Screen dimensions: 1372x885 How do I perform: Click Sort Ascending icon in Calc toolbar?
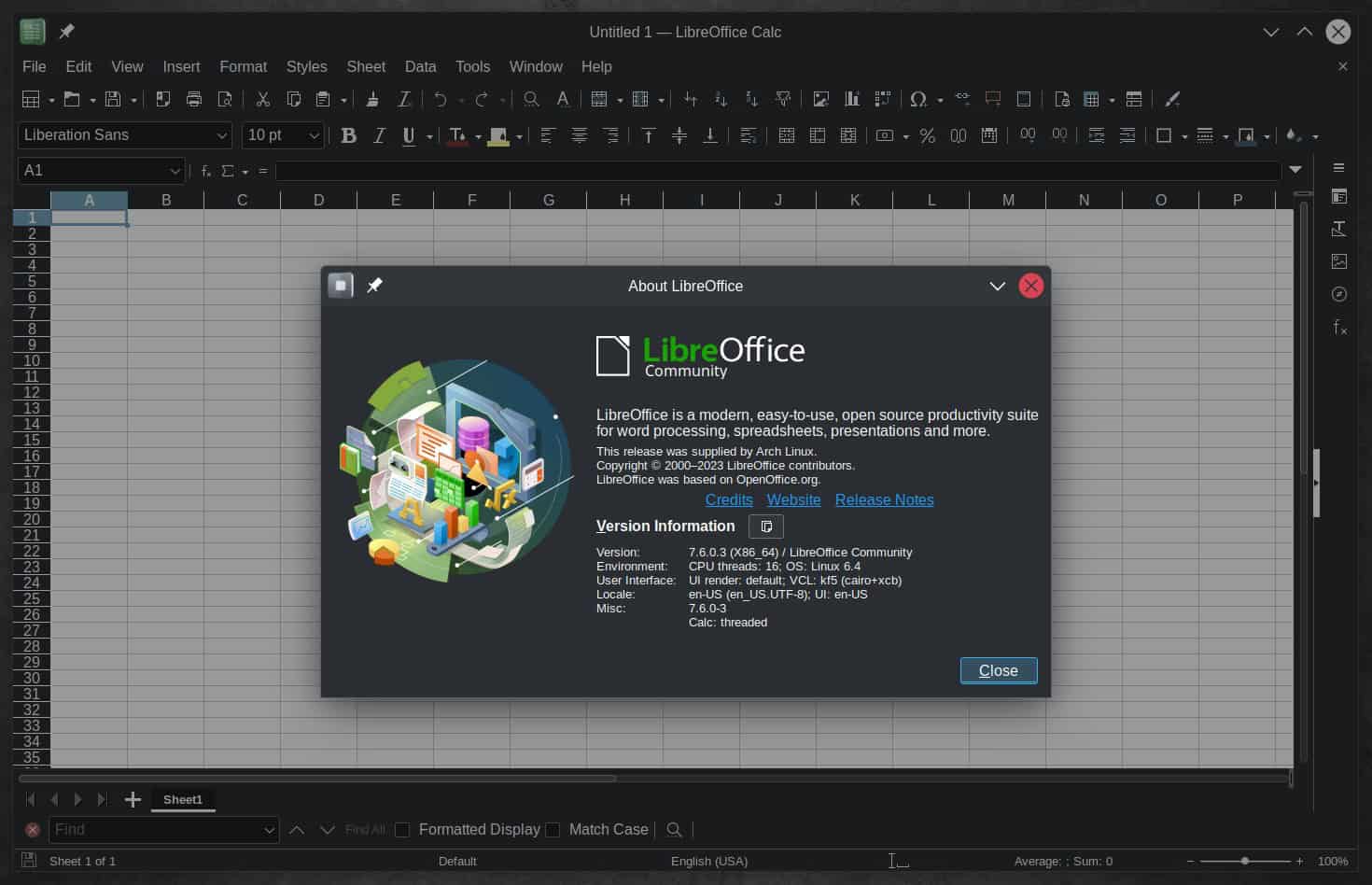721,99
